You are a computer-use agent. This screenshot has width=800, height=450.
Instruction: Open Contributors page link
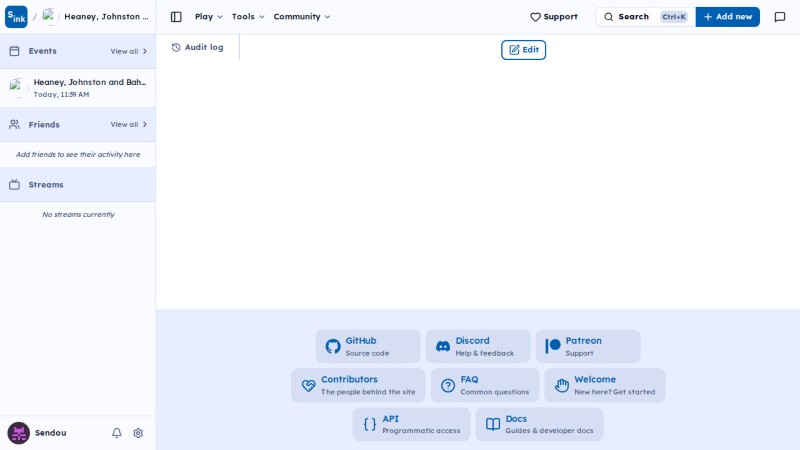(358, 385)
